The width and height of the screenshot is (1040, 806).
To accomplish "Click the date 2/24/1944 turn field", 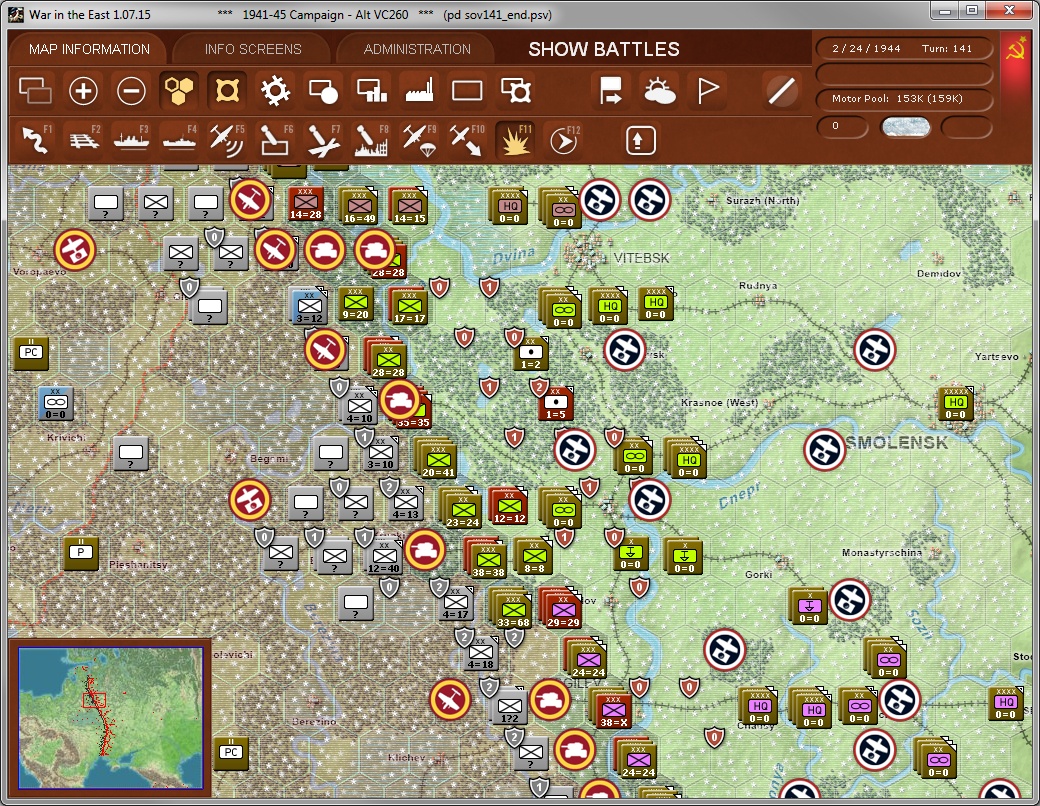I will [x=903, y=48].
